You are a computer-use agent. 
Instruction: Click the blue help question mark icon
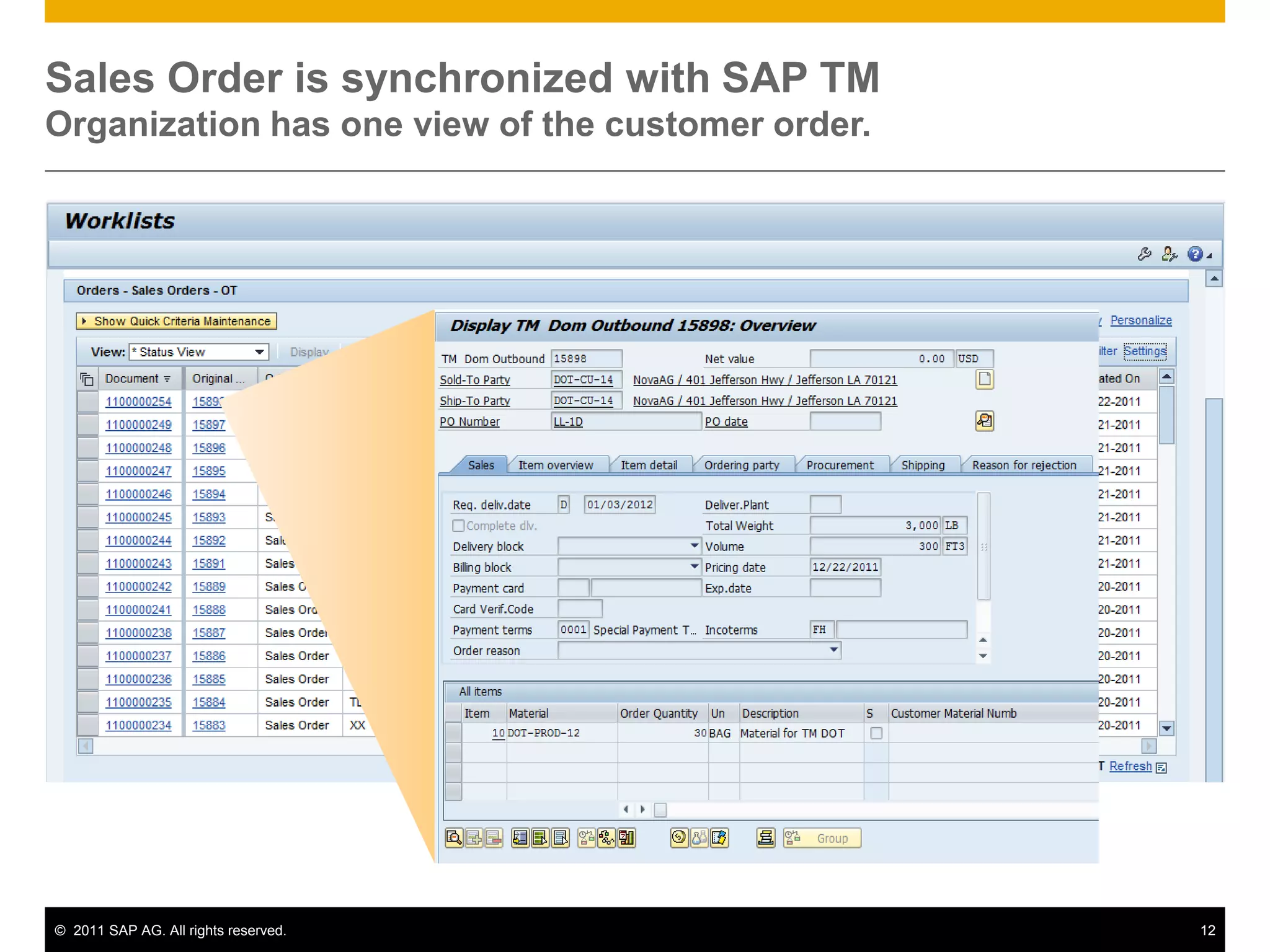point(1195,254)
